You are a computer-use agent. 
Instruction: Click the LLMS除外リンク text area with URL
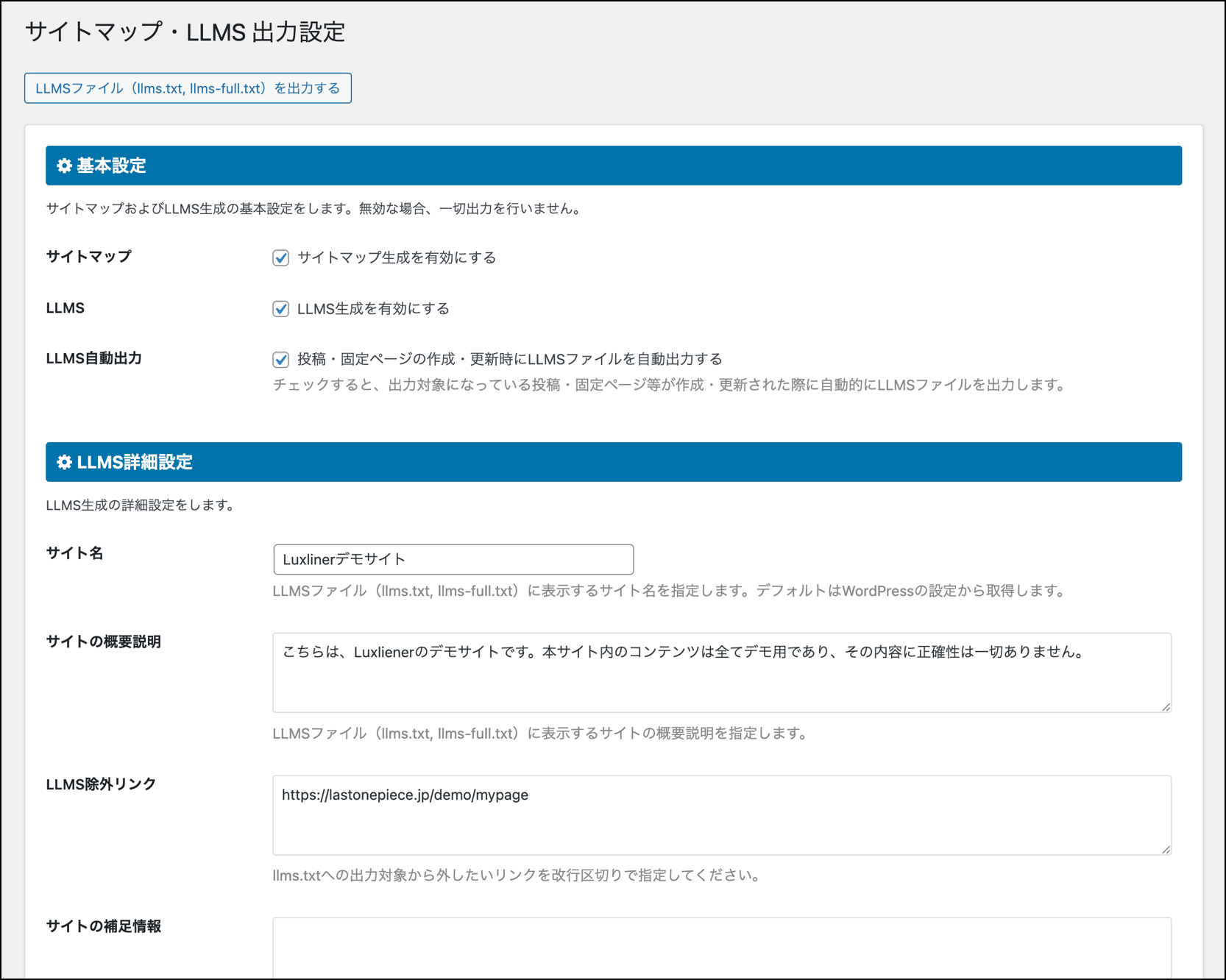tap(721, 815)
